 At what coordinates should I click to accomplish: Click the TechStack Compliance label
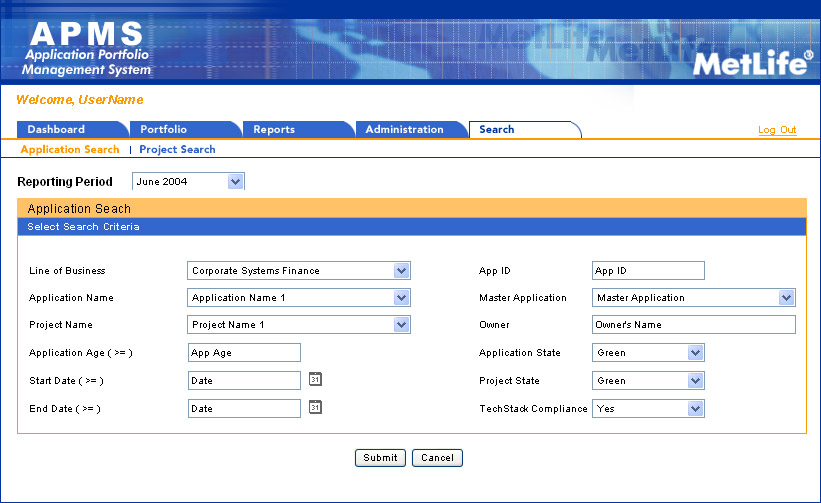(x=533, y=409)
